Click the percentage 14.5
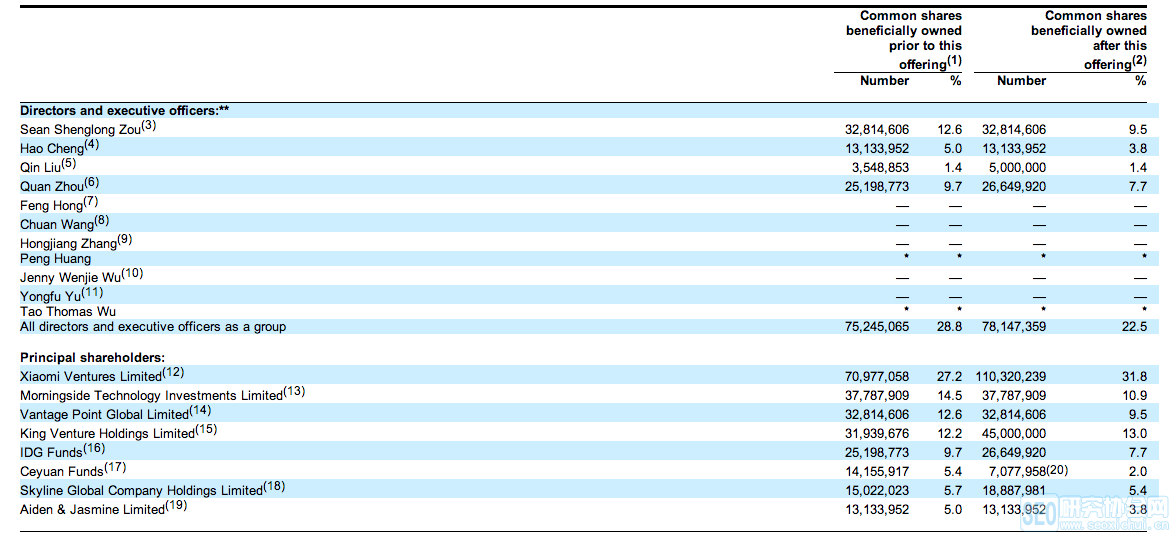 [x=950, y=395]
